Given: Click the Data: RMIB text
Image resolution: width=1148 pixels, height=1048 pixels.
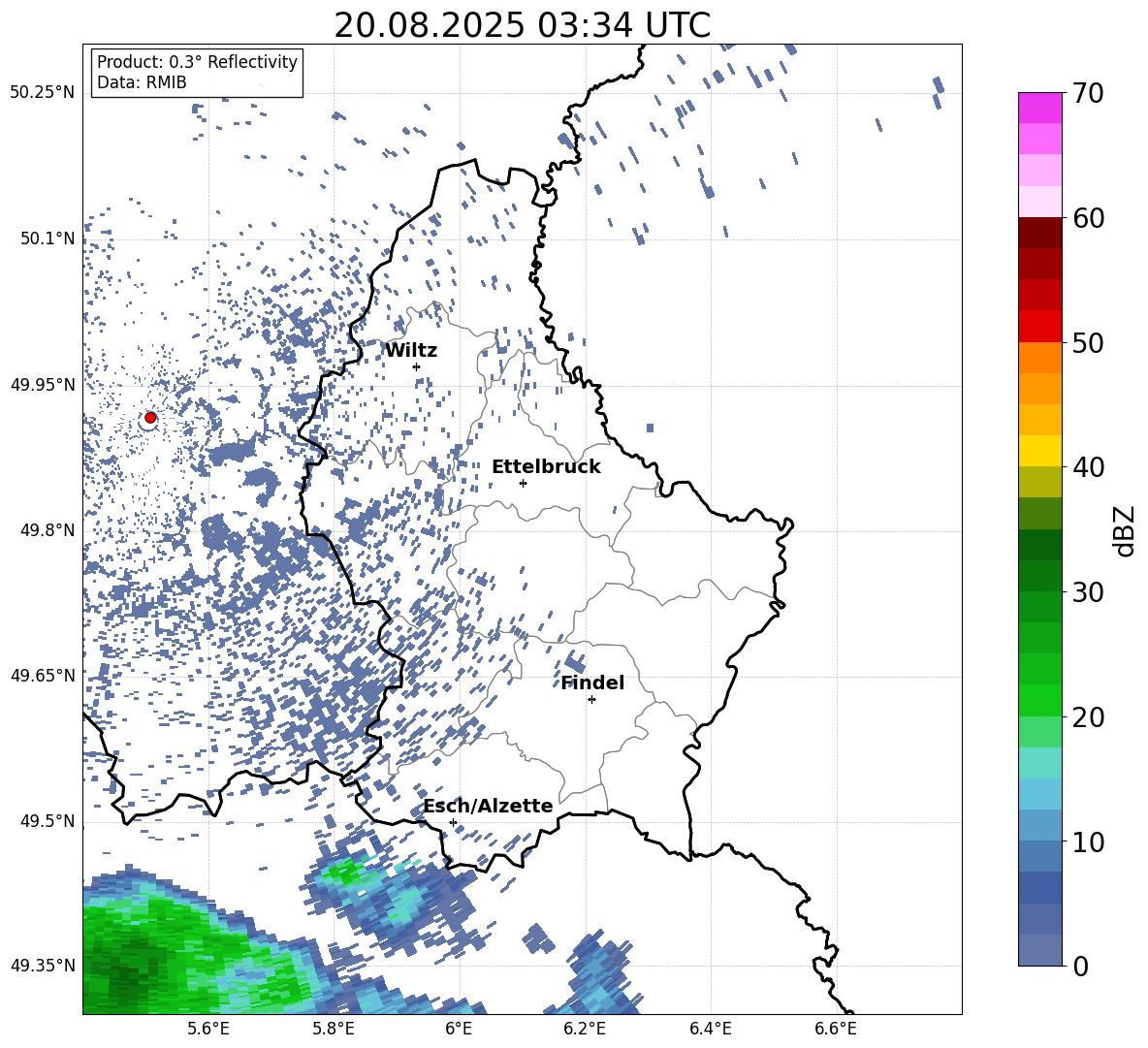Looking at the screenshot, I should (x=142, y=82).
